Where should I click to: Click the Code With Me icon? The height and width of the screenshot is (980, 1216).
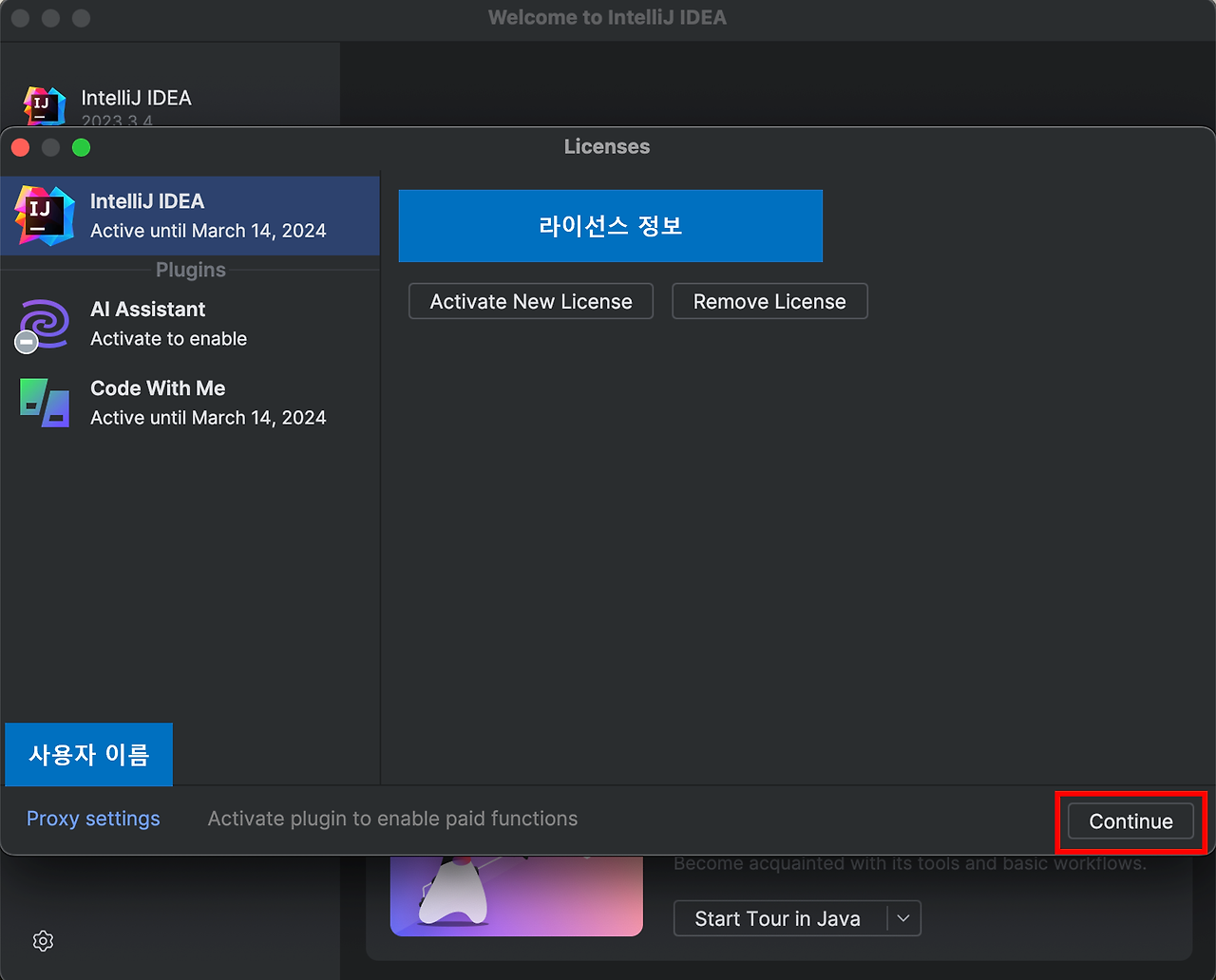coord(45,403)
